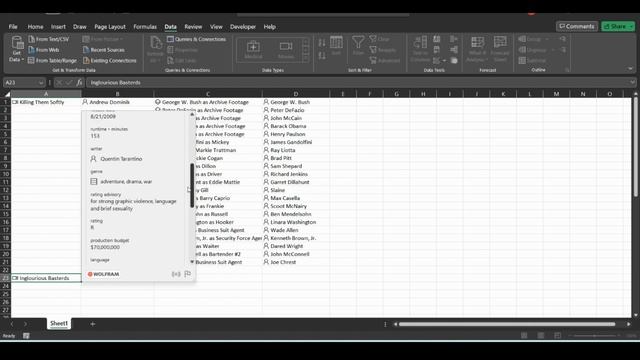Click Text to Columns

pyautogui.click(x=420, y=49)
